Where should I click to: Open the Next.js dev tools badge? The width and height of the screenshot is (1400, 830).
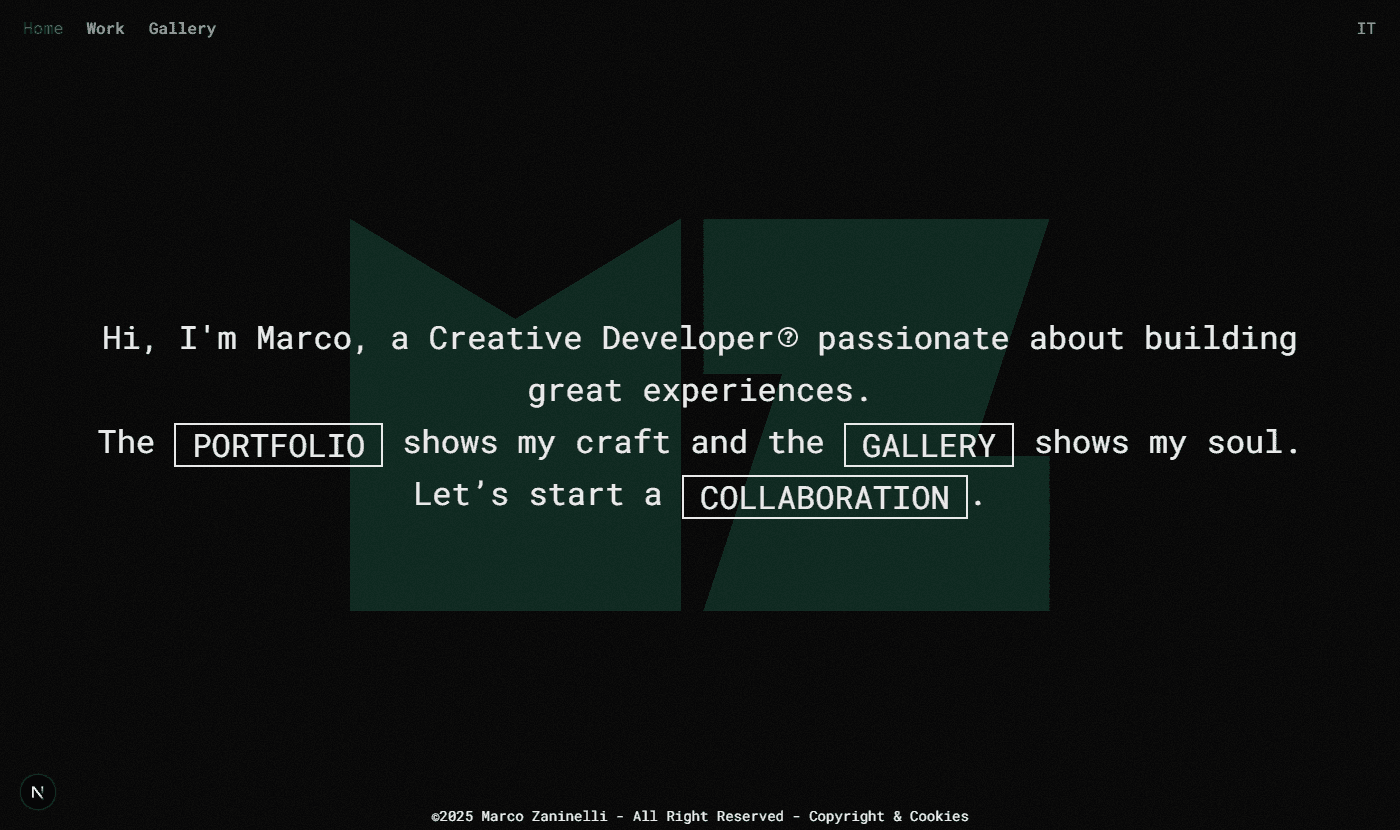click(38, 793)
